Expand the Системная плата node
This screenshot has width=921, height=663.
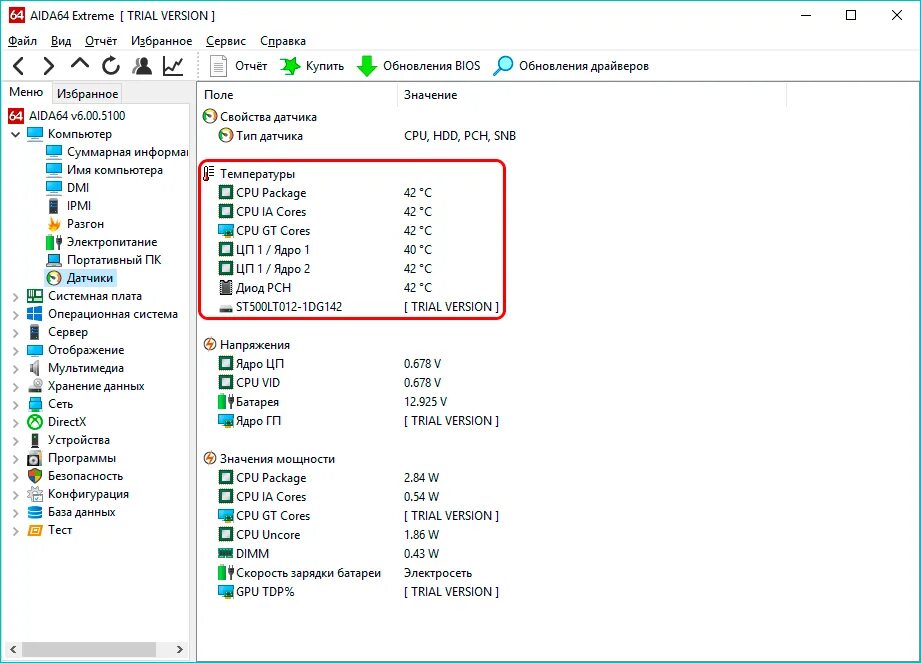point(15,297)
